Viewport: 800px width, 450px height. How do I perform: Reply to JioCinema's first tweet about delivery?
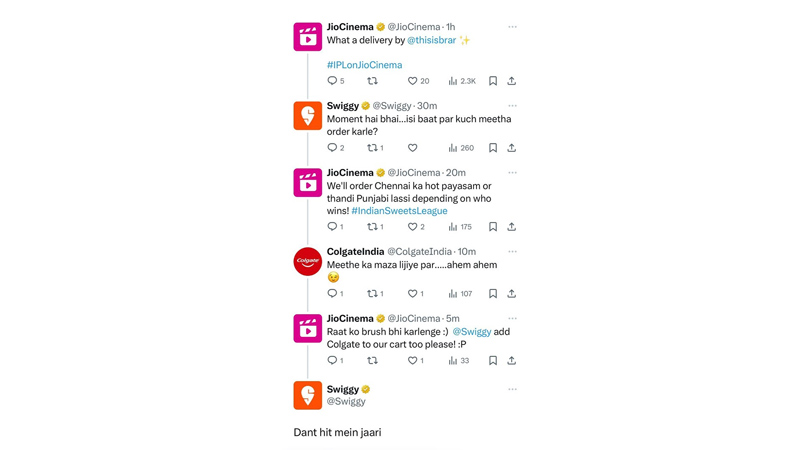[332, 81]
